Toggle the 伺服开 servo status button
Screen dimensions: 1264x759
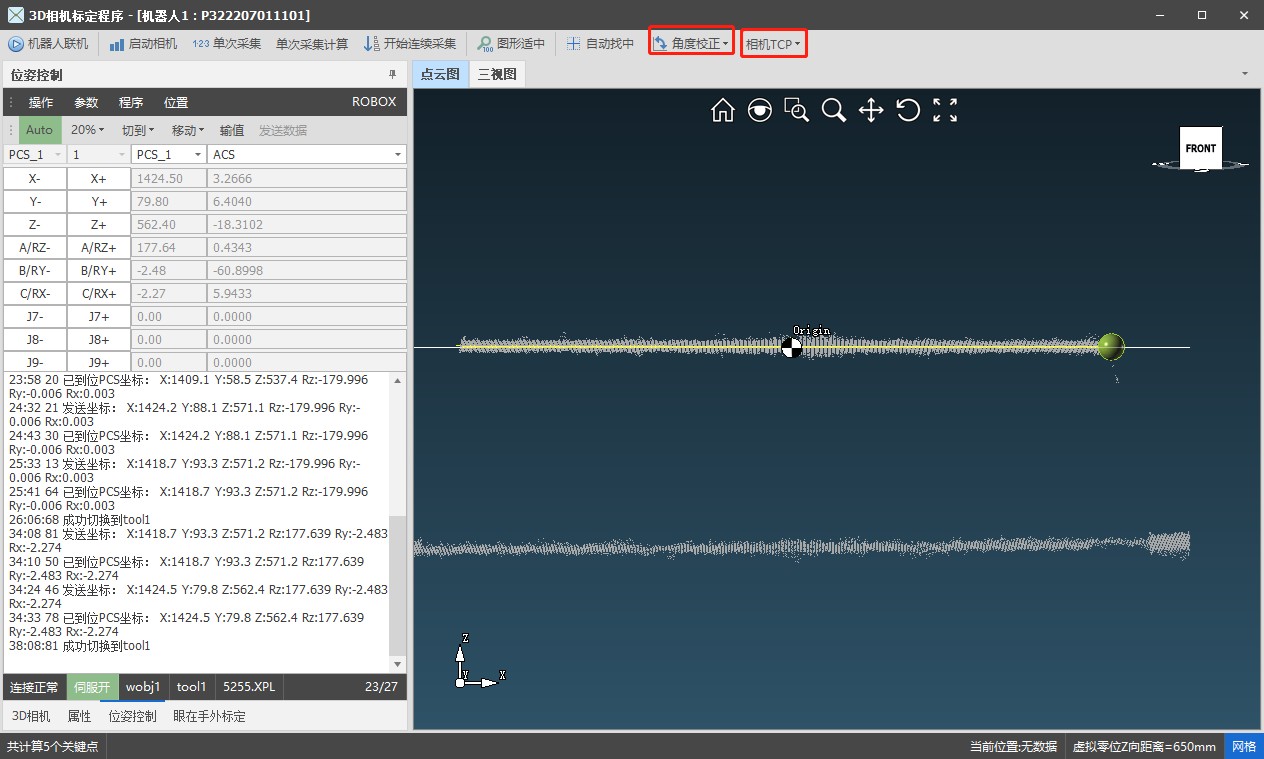92,687
